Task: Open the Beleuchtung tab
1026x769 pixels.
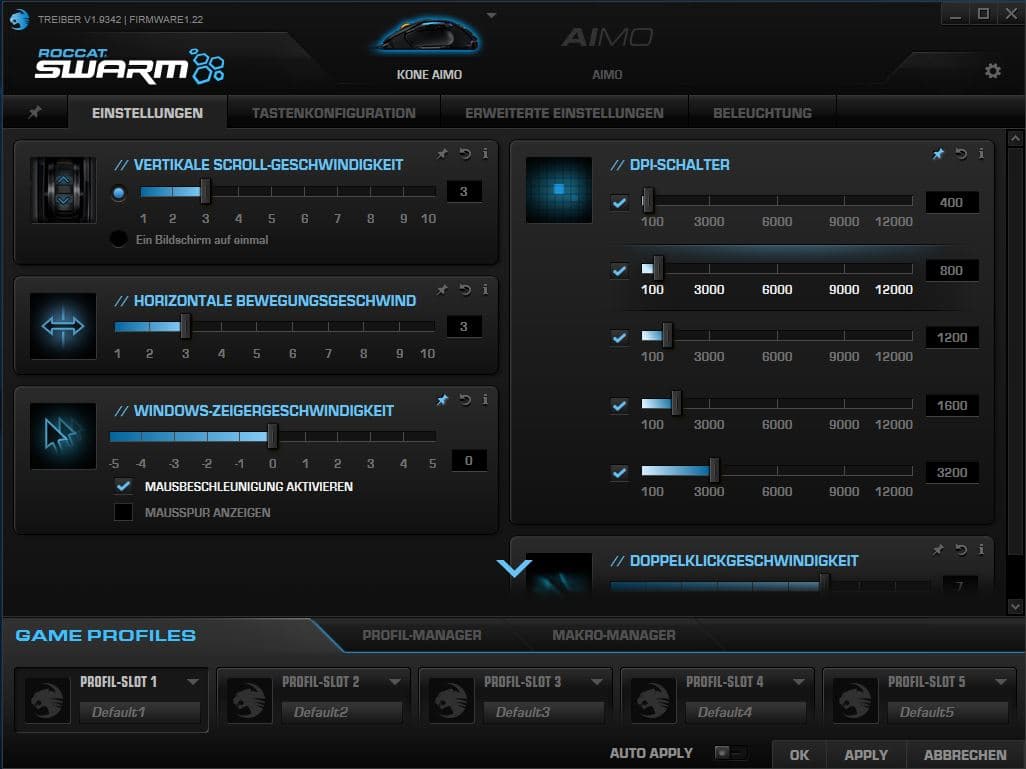Action: click(x=762, y=113)
